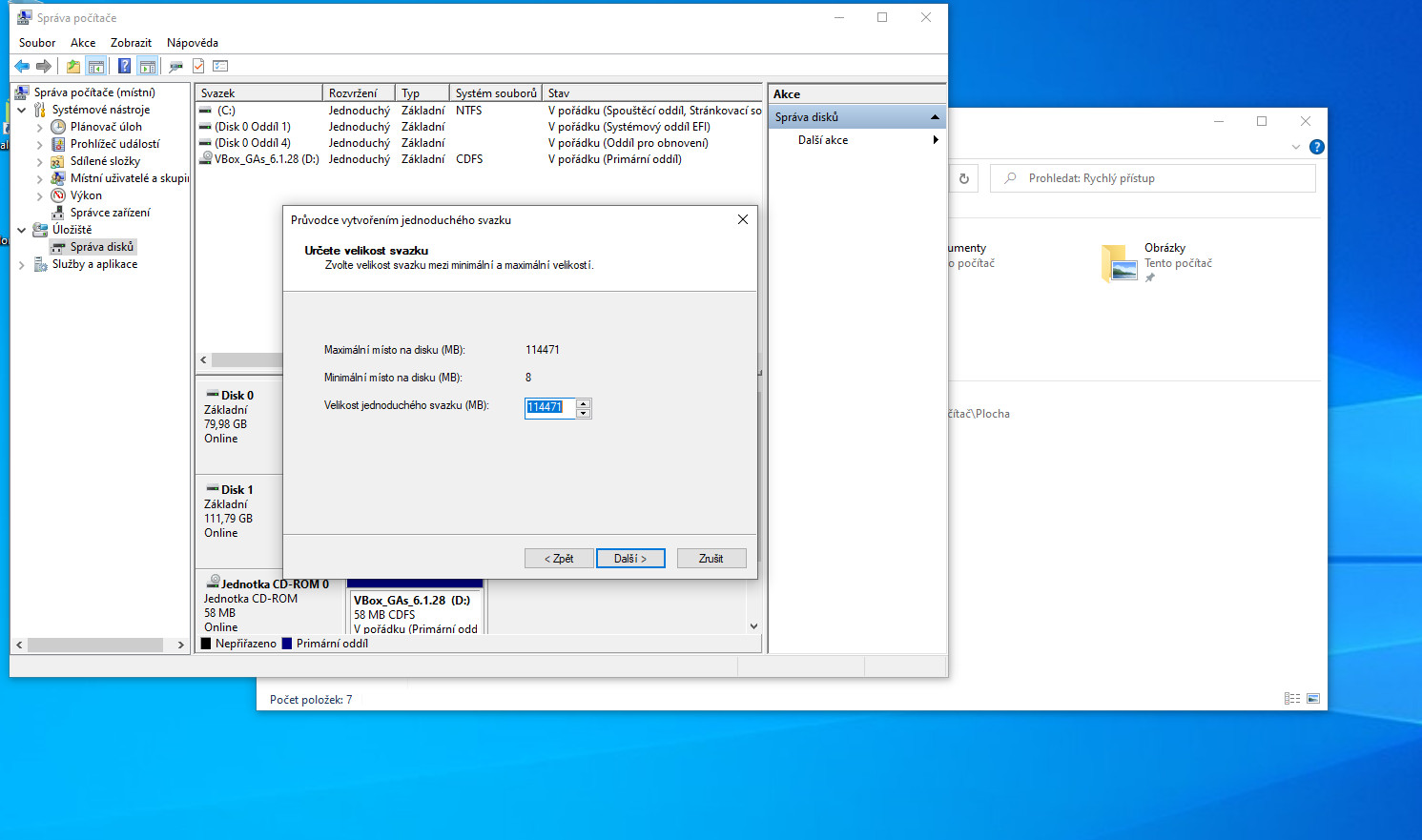Screen dimensions: 1422x840
Task: Click the Správce zařízení icon
Action: pos(58,213)
